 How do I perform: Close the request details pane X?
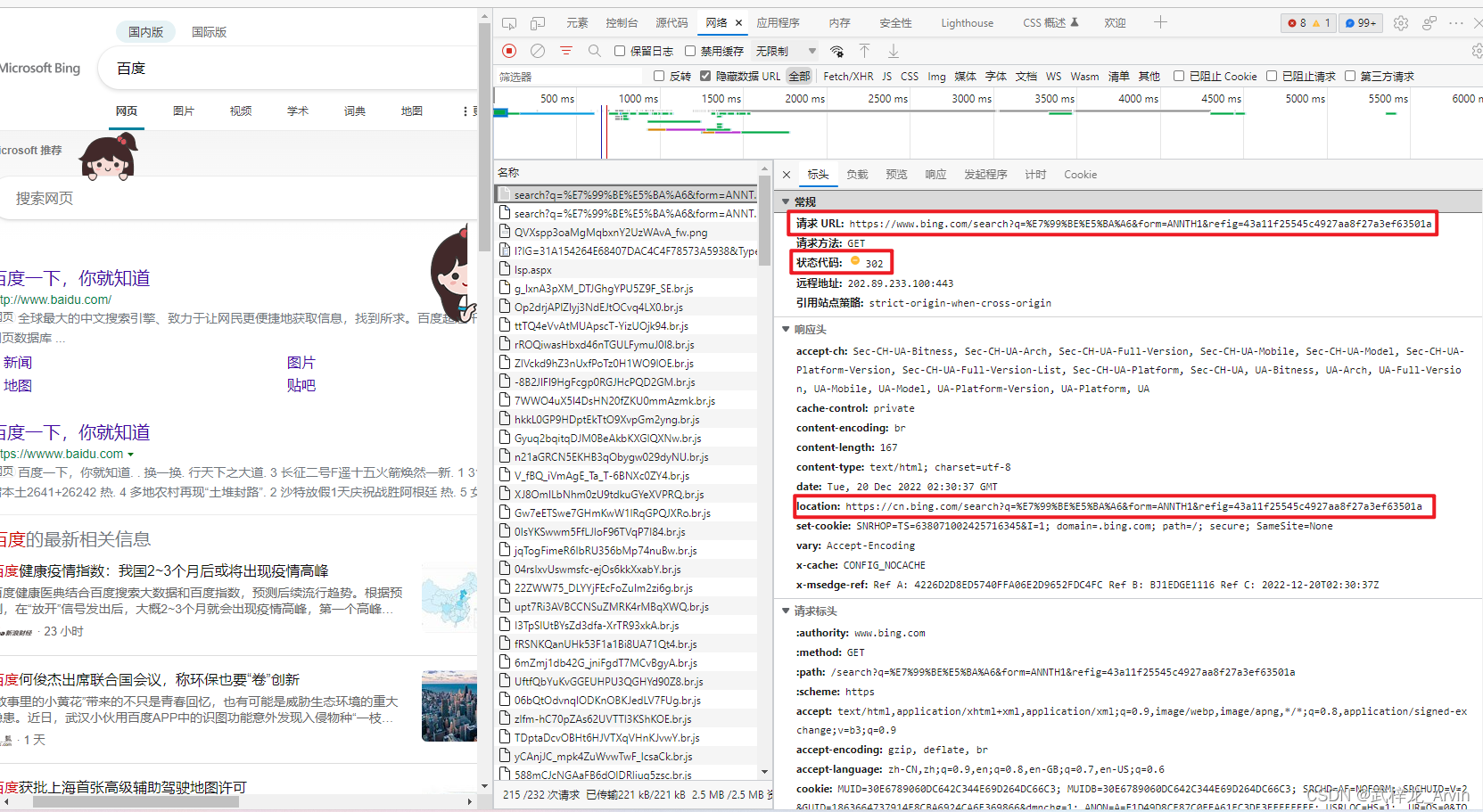coord(787,175)
